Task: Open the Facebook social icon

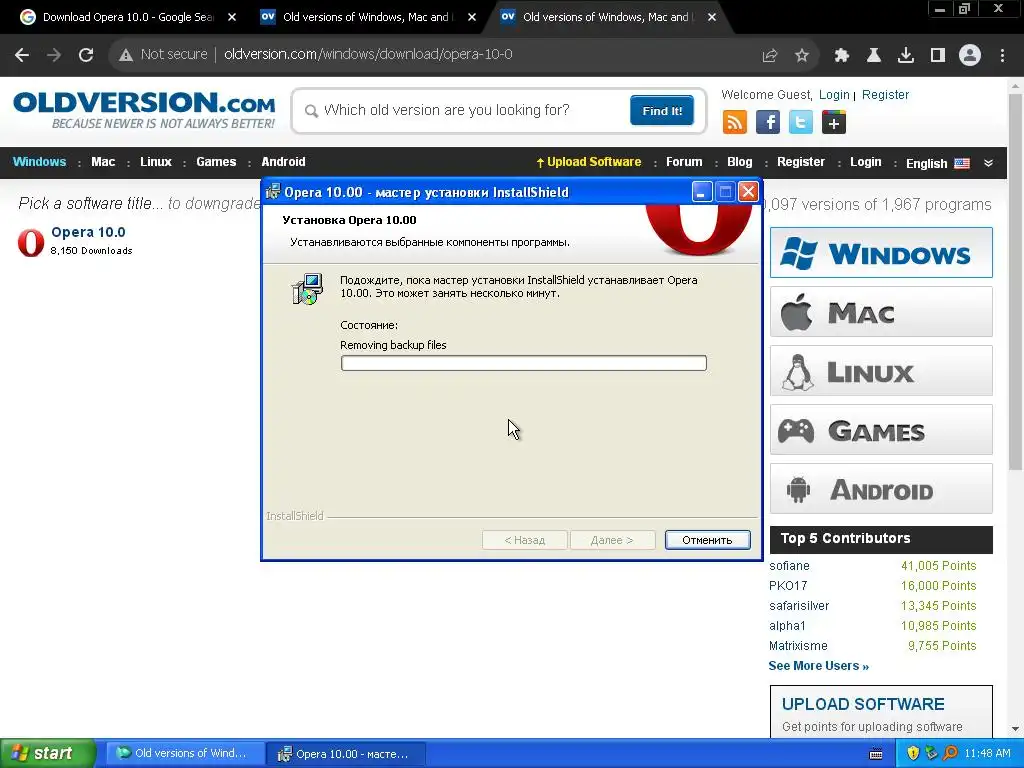Action: click(768, 122)
